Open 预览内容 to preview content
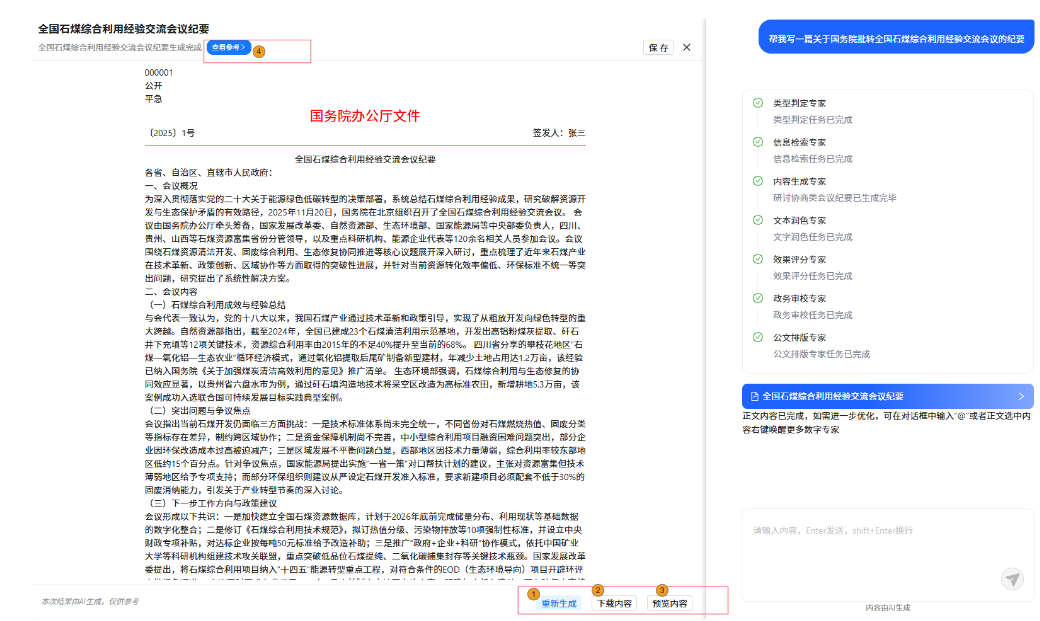This screenshot has height=621, width=1040. click(669, 603)
